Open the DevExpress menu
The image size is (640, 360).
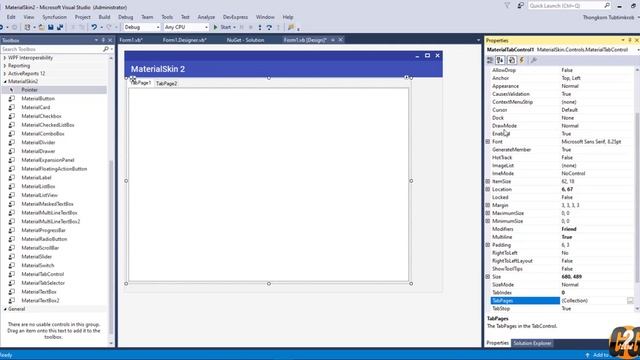235,17
